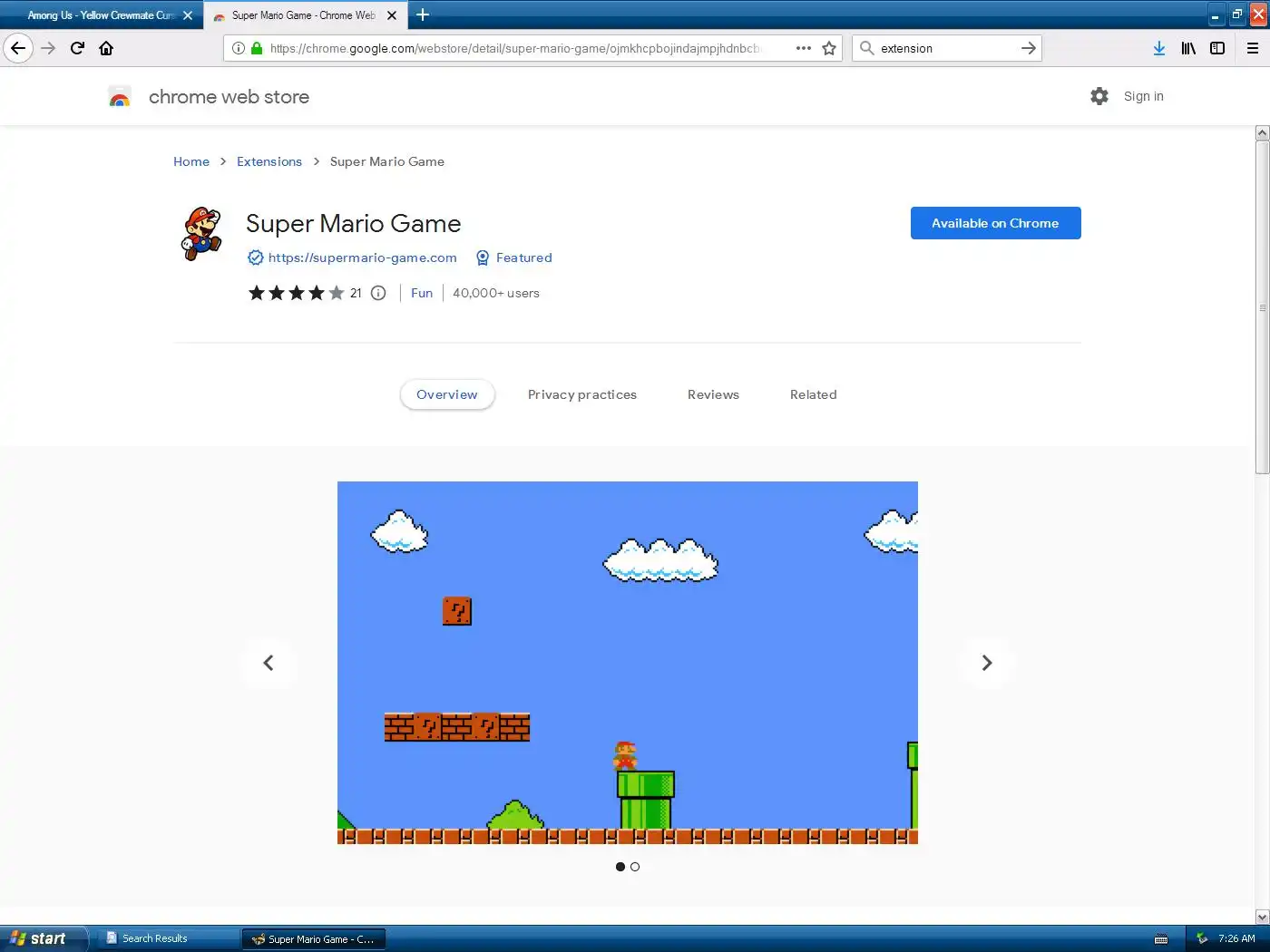This screenshot has width=1270, height=952.
Task: Bookmark this page with the star icon
Action: [829, 48]
